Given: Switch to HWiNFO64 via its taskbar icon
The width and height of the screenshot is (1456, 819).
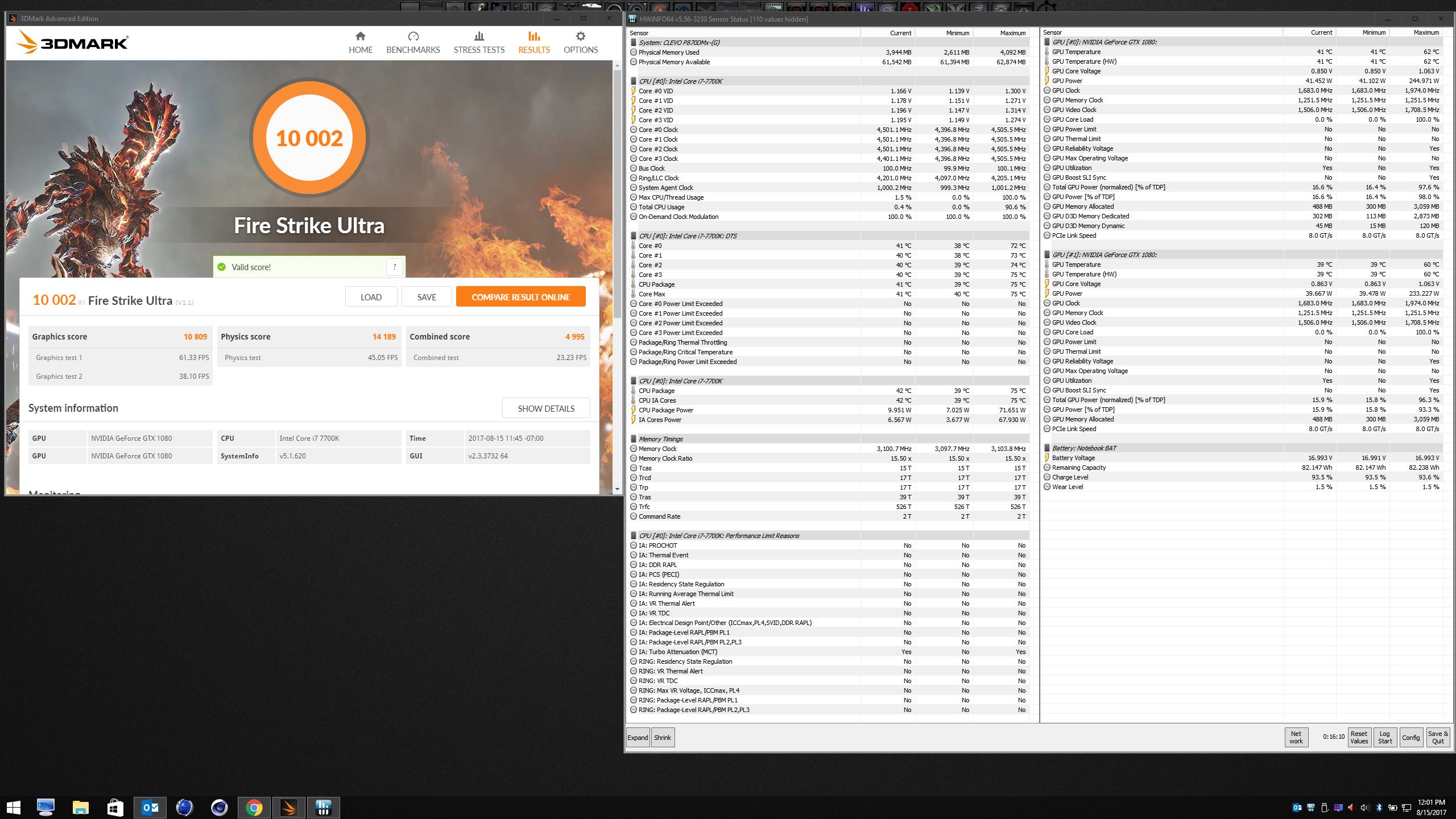Looking at the screenshot, I should pos(323,807).
